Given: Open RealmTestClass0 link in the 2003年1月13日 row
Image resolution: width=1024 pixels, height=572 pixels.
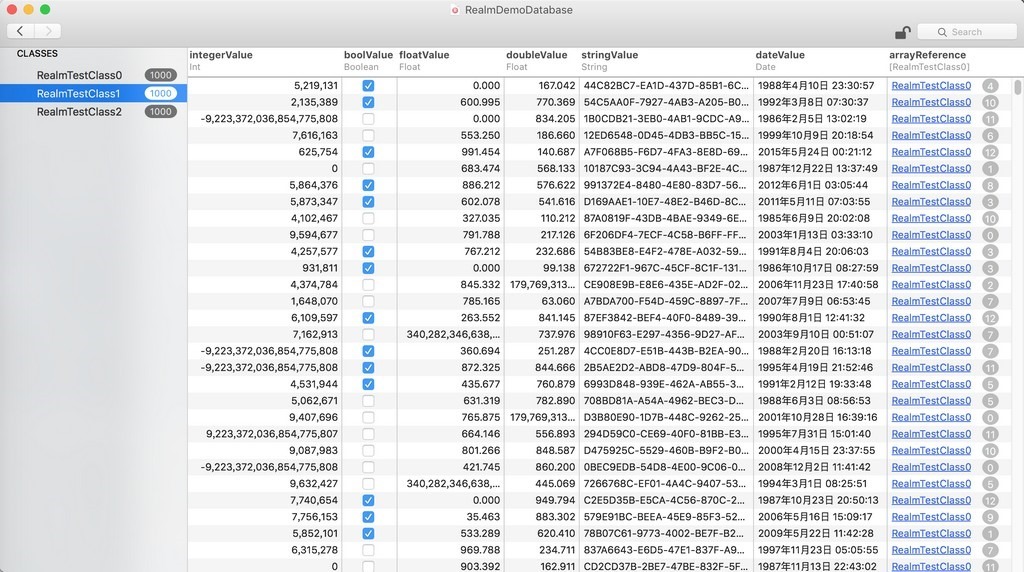Looking at the screenshot, I should [931, 234].
